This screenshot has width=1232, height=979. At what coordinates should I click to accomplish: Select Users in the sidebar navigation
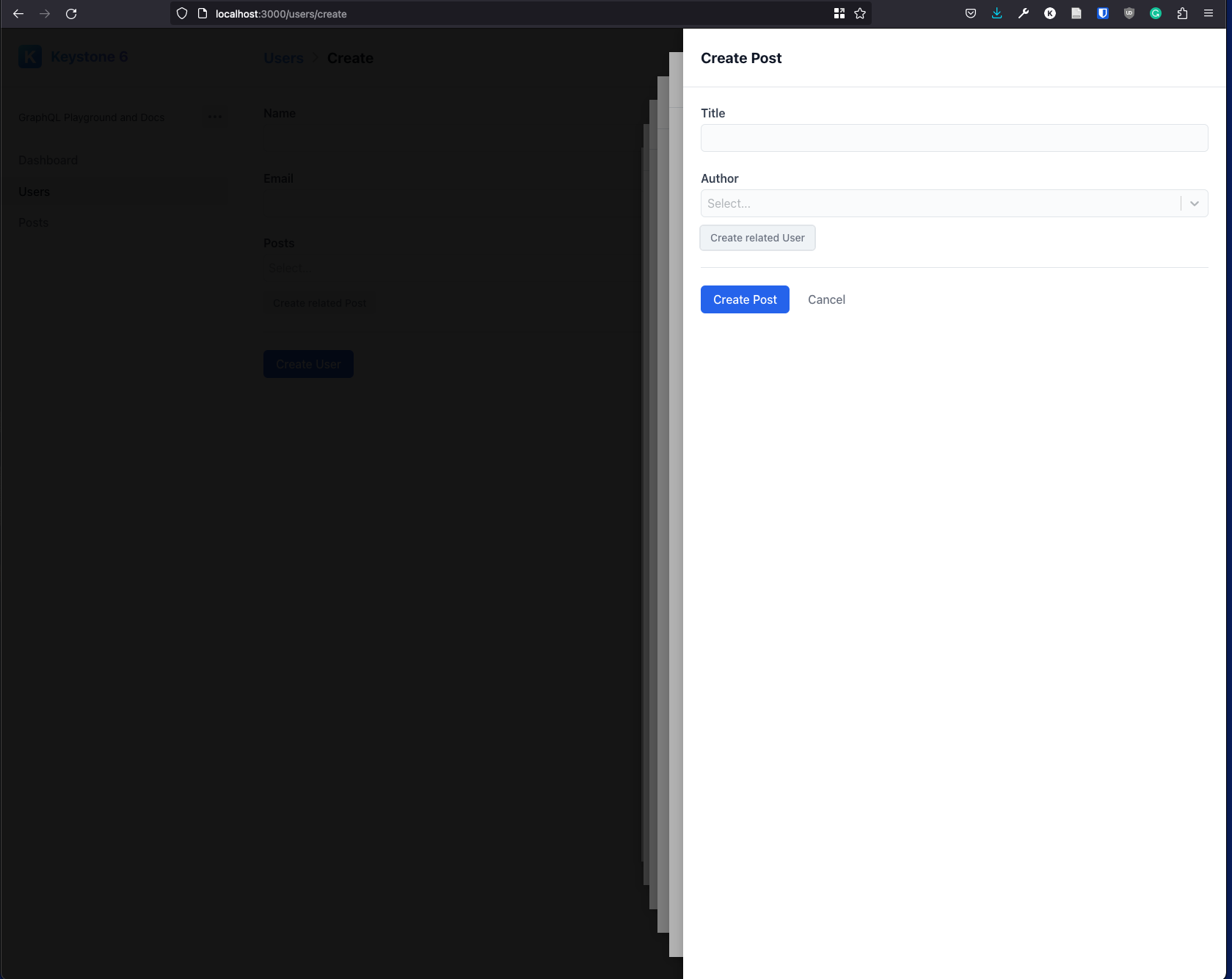pyautogui.click(x=34, y=192)
